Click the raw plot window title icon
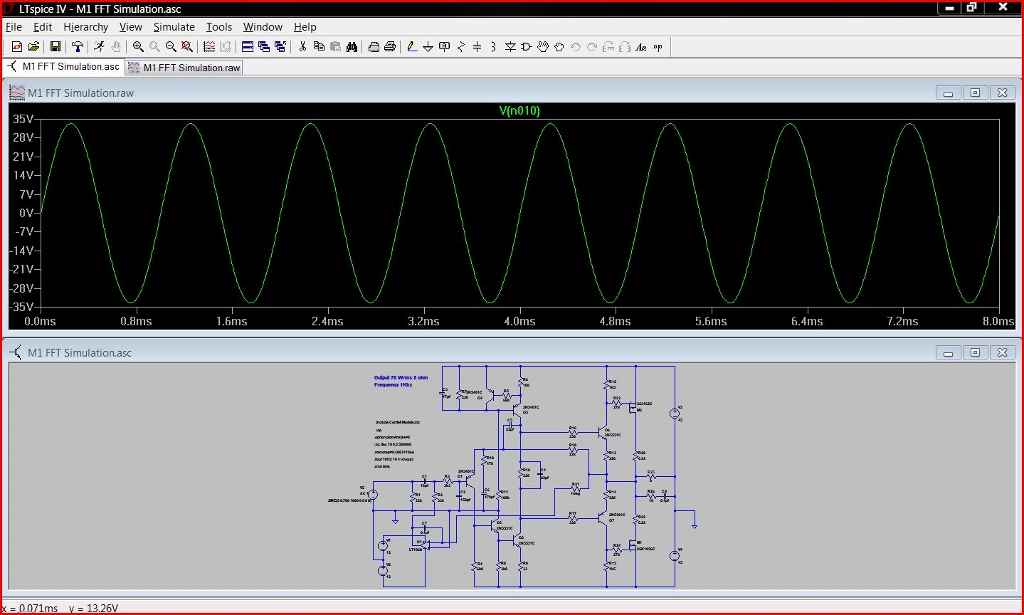Image resolution: width=1024 pixels, height=615 pixels. (17, 93)
